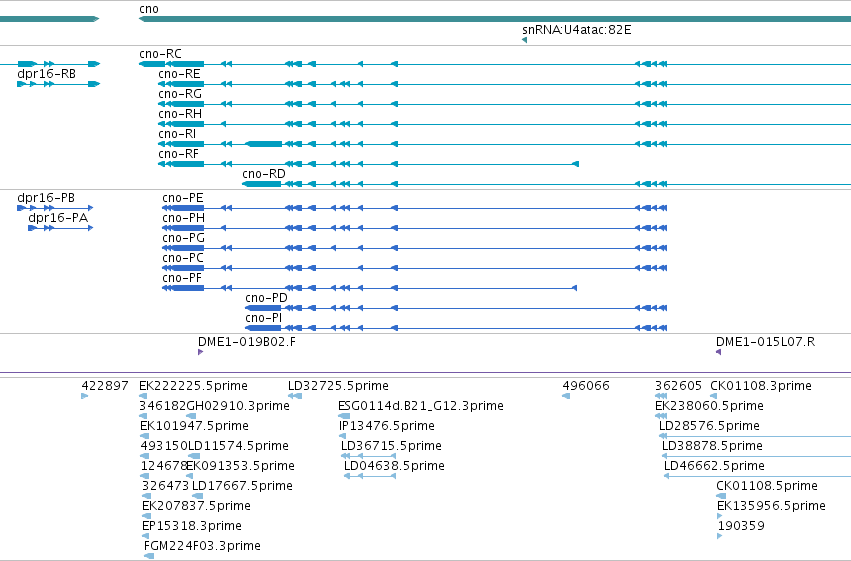Click the small snRNA:U4atac:82E arrow glyph

(x=524, y=40)
